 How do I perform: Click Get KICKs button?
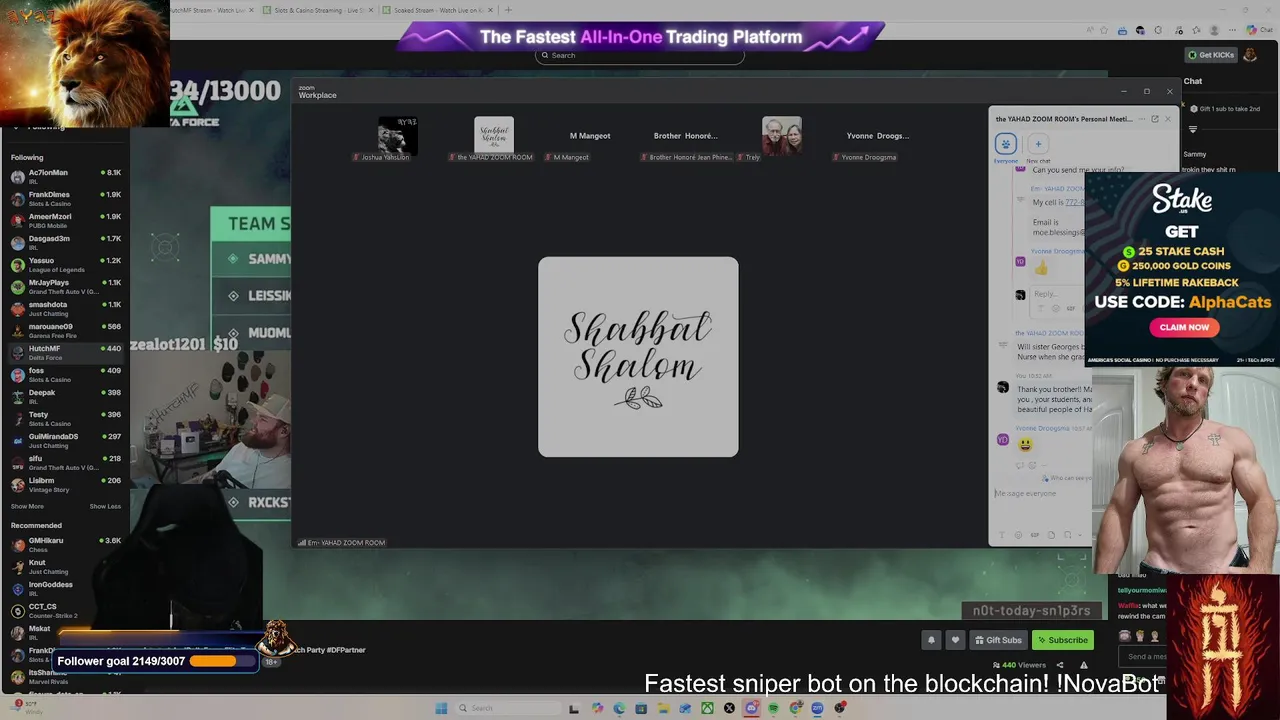(1212, 55)
